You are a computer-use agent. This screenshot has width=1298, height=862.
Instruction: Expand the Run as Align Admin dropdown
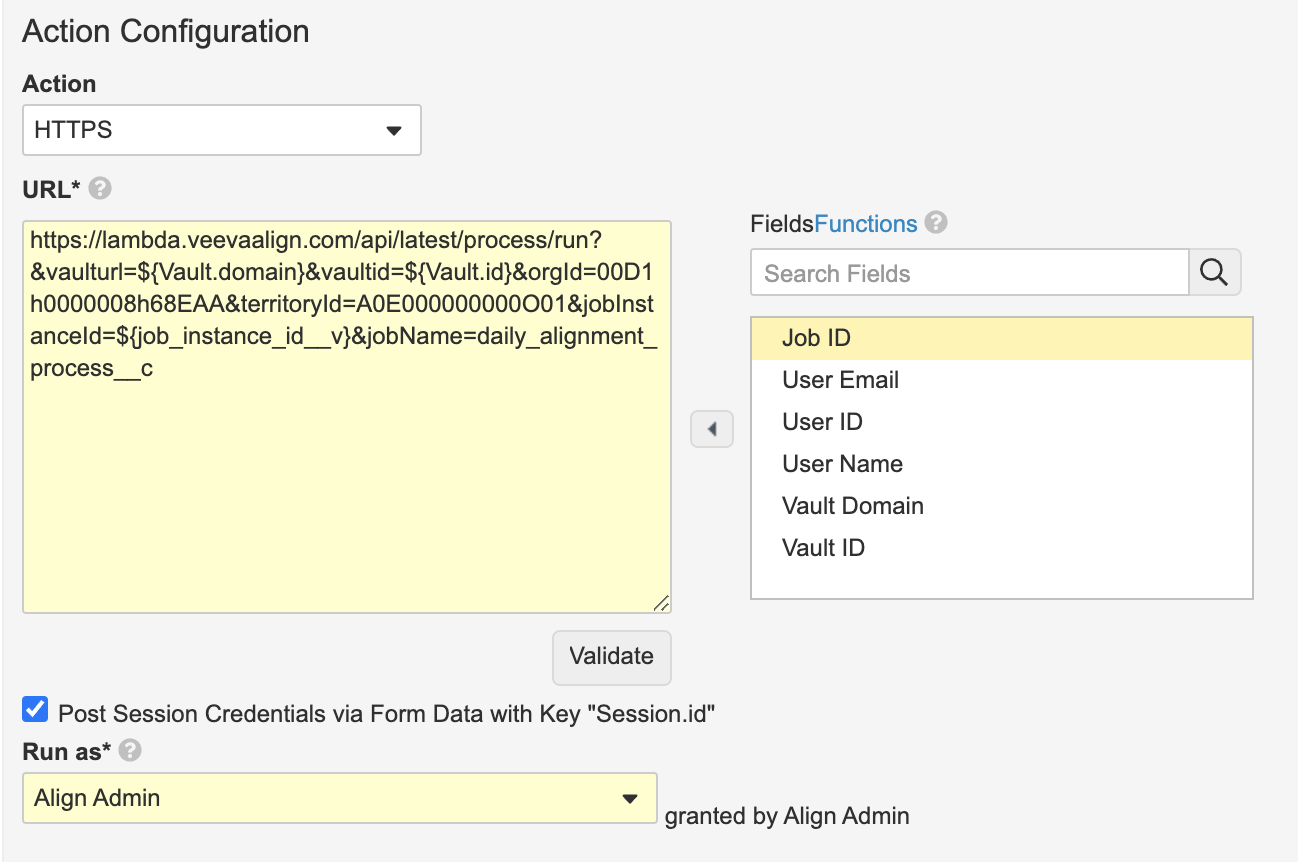coord(339,798)
